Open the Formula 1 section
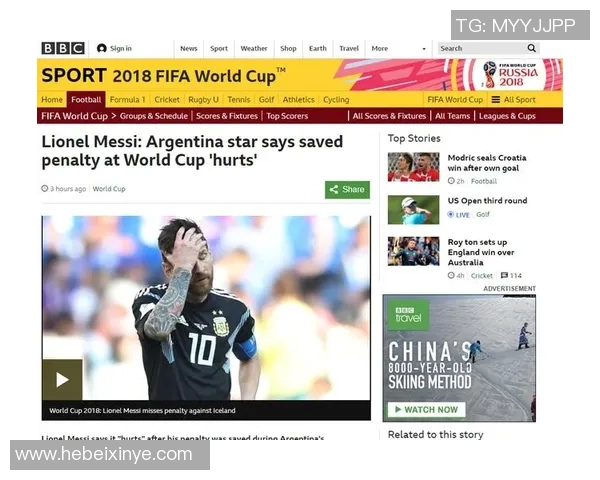Viewport: 600px width, 480px height. pos(127,100)
